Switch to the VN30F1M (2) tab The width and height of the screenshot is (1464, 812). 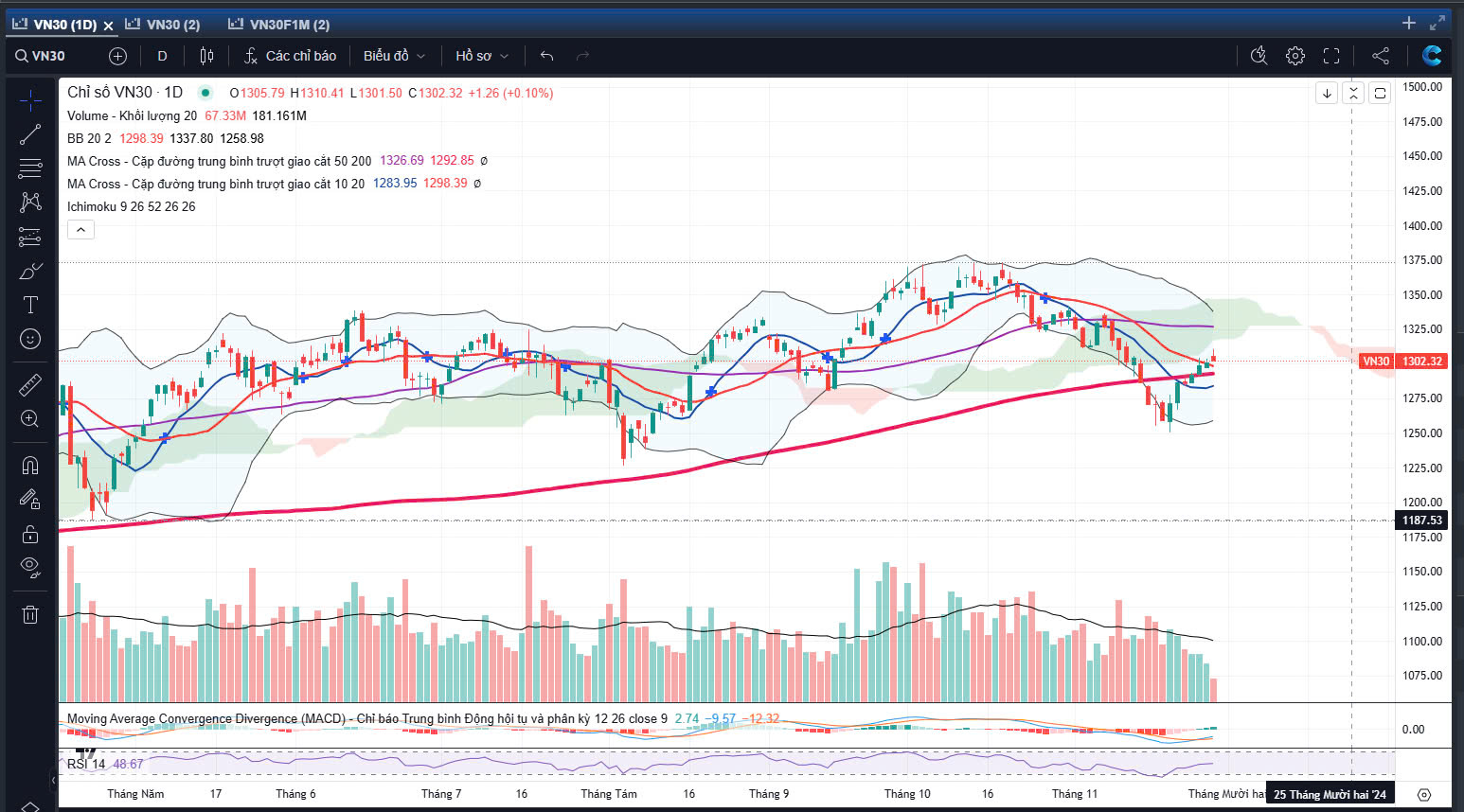[x=279, y=25]
